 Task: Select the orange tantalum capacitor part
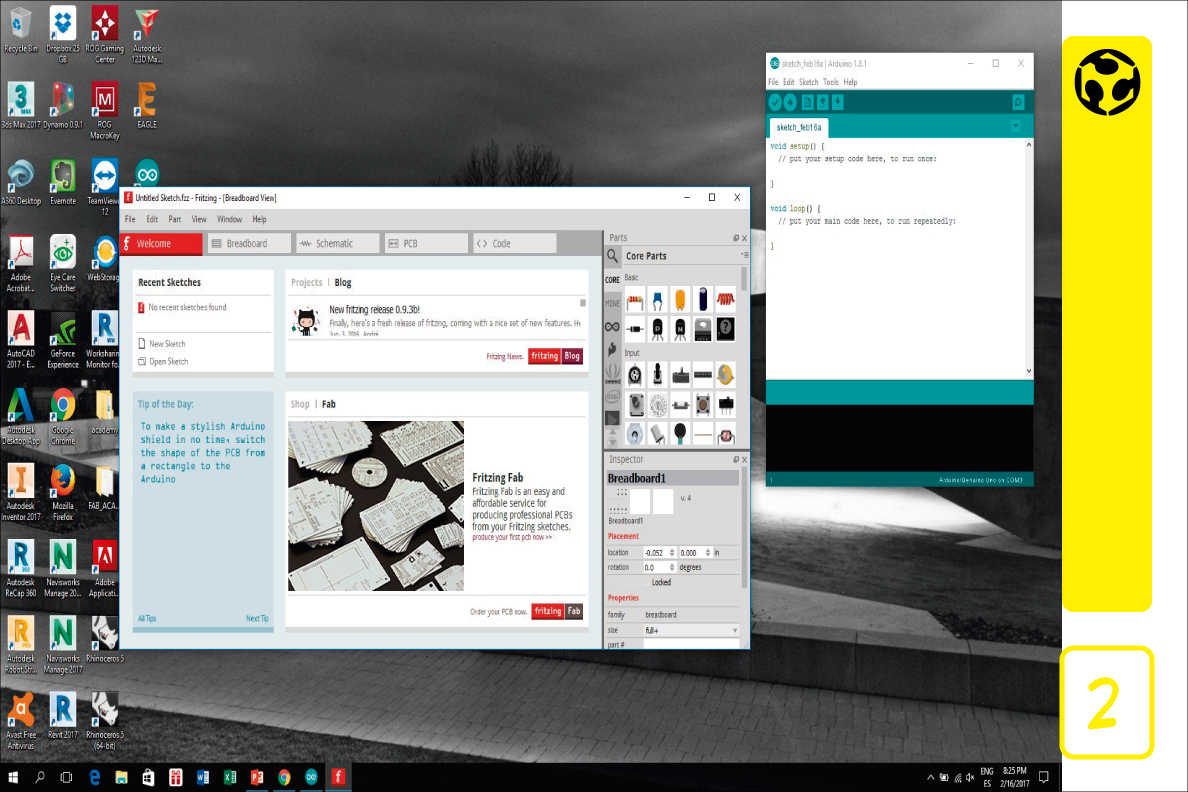pos(680,300)
